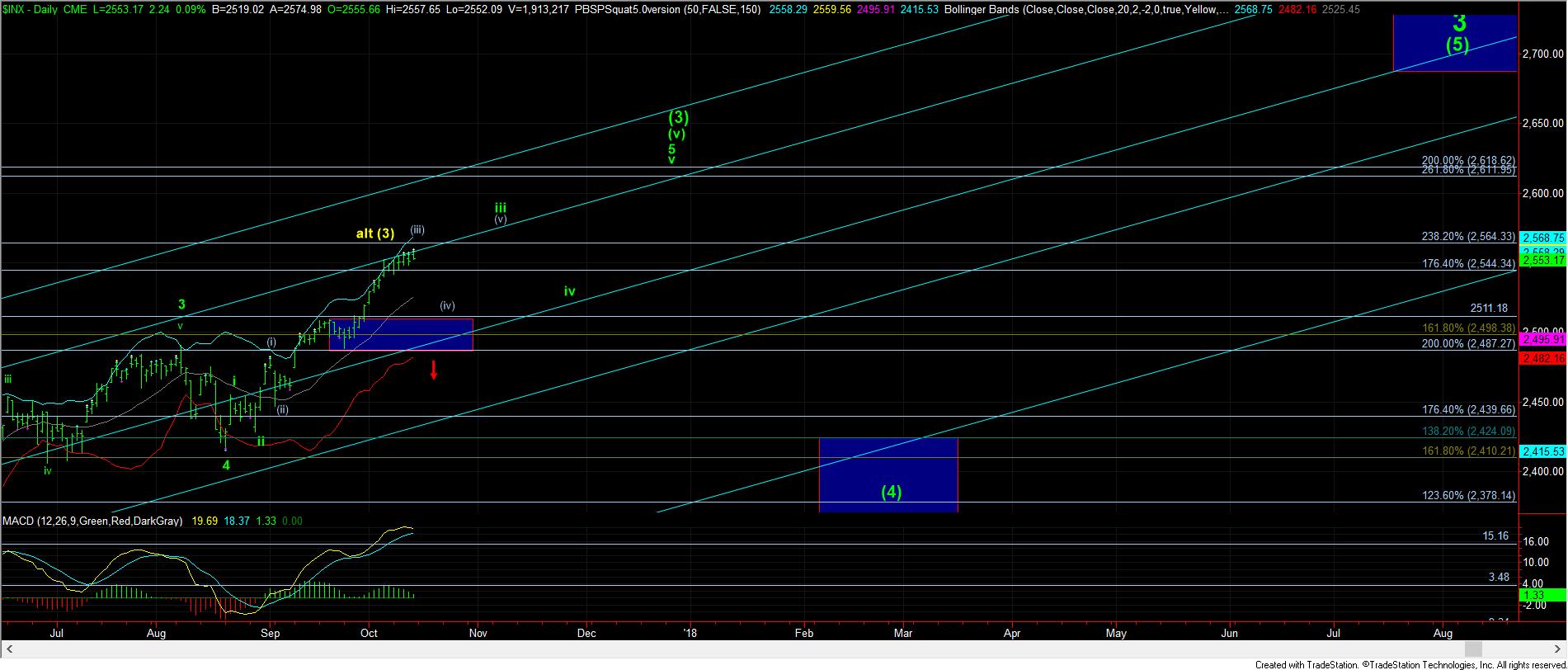This screenshot has height=670, width=1568.
Task: Click the '18 year marker on time axis
Action: point(689,657)
